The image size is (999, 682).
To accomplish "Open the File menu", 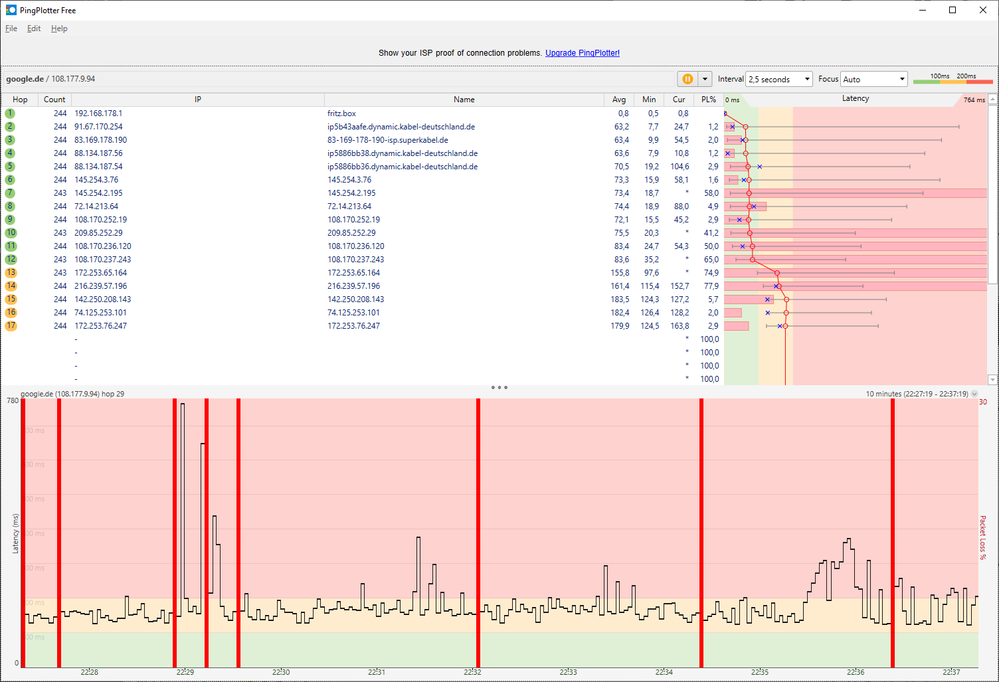I will point(11,29).
